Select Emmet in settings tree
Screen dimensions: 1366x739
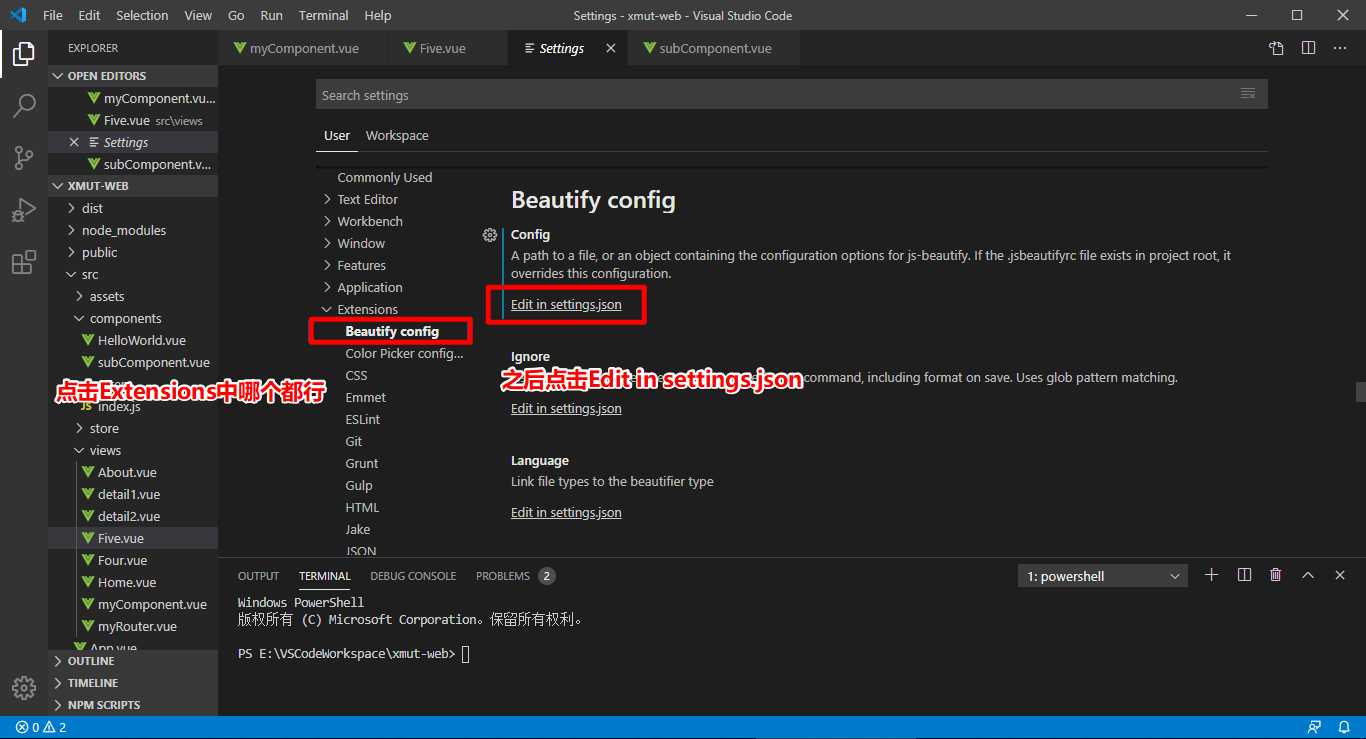pos(365,397)
